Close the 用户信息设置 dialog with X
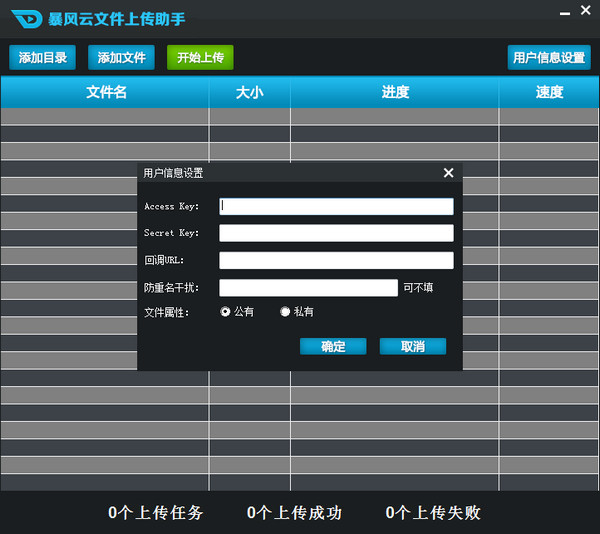 (448, 173)
